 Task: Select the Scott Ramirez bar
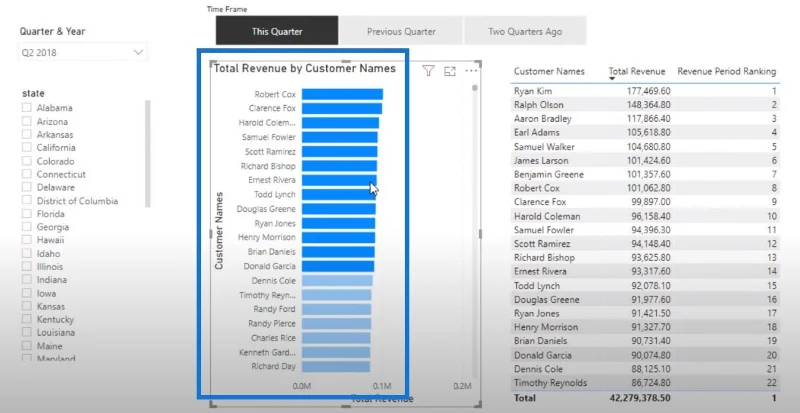point(340,152)
